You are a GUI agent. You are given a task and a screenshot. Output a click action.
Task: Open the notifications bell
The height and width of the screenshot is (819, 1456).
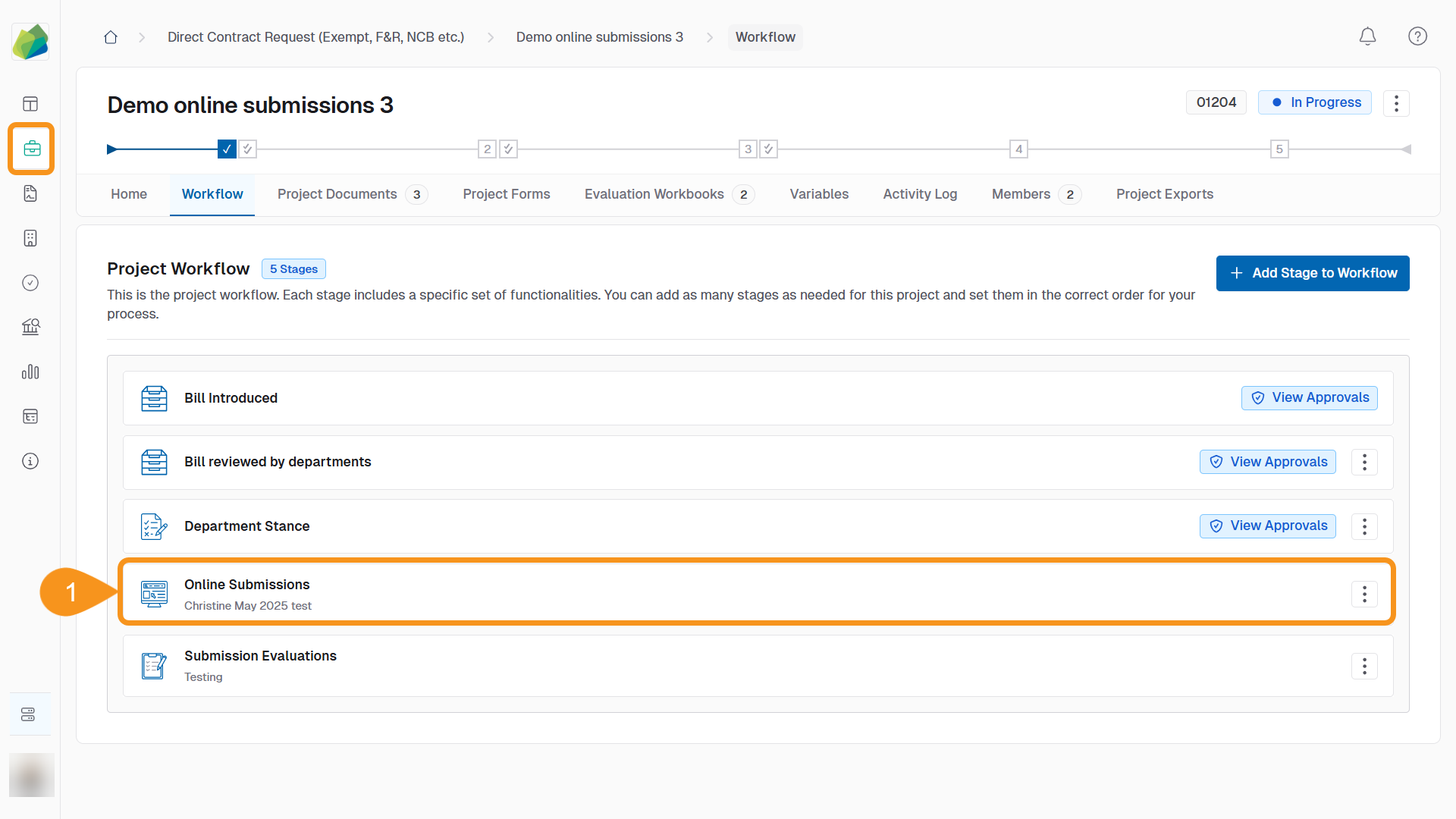1367,36
